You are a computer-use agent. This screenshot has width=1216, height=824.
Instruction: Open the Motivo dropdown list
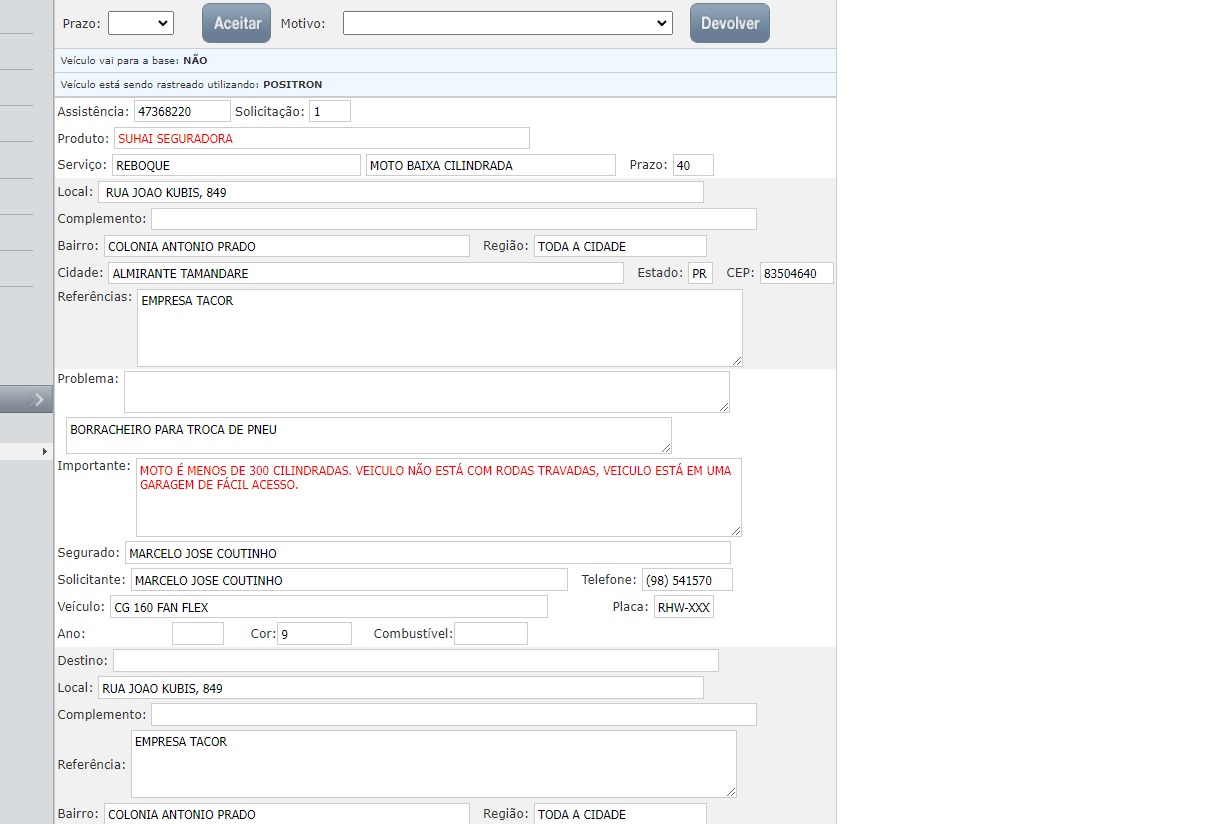507,23
